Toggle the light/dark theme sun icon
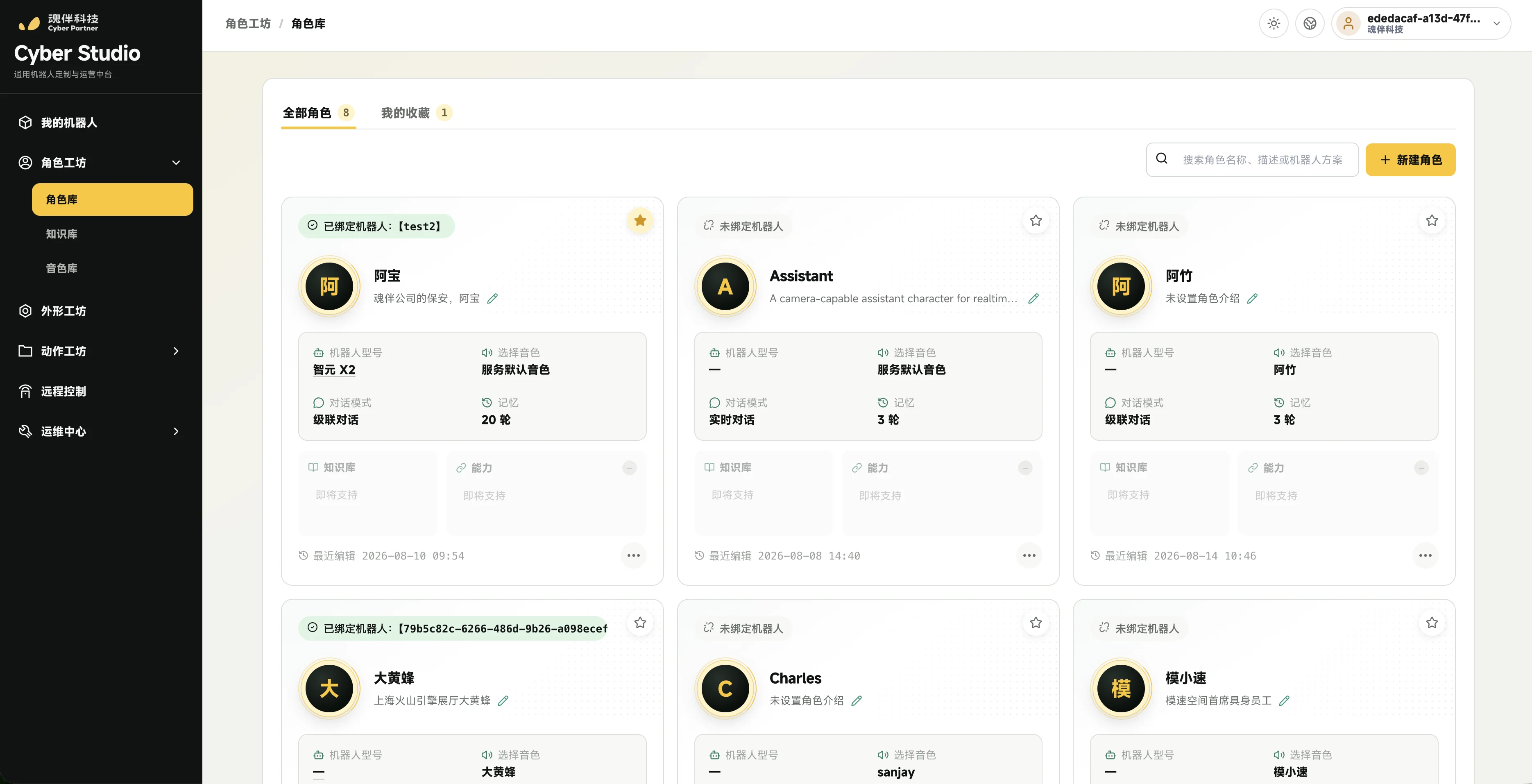Screen dimensions: 1532x784 (x=1273, y=24)
